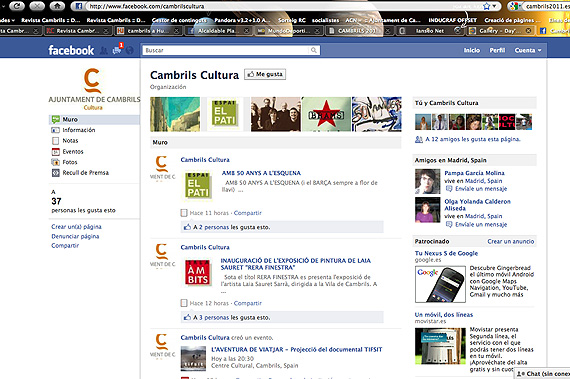Switch to the 'Alcaldable Pla...' browser tab
The height and width of the screenshot is (379, 570).
point(218,31)
